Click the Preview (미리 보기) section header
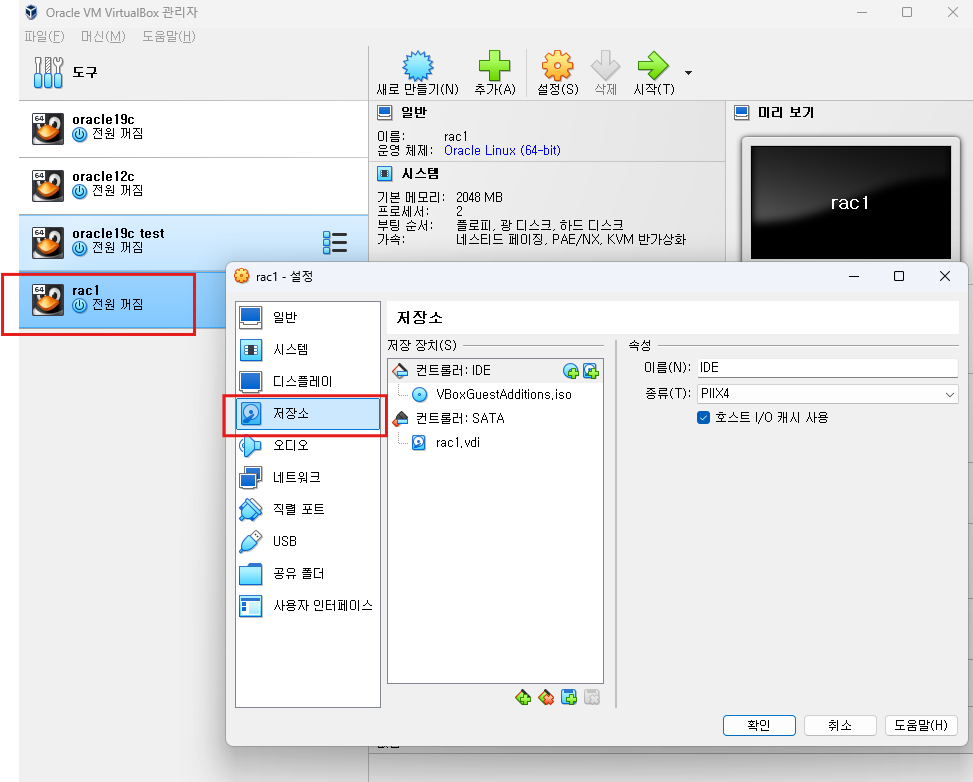 click(x=786, y=113)
